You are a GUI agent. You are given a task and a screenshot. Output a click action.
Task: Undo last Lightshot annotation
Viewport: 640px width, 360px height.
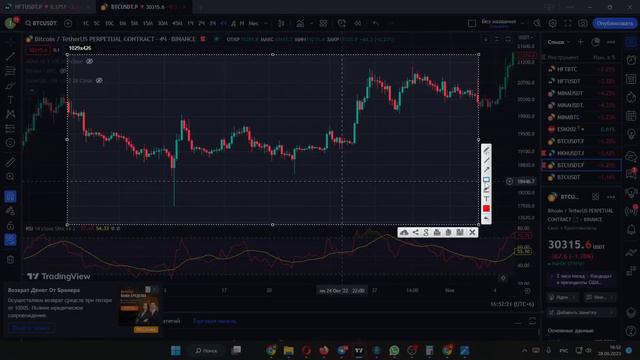coord(486,218)
